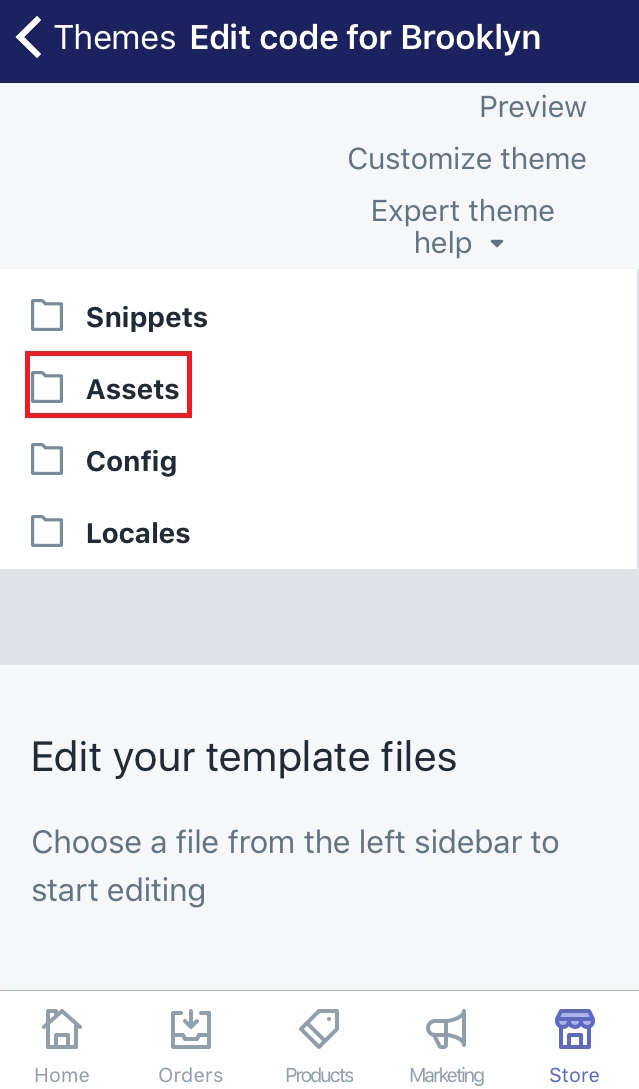Switch to the Marketing tab label
Viewport: 639px width, 1089px height.
tap(447, 1075)
